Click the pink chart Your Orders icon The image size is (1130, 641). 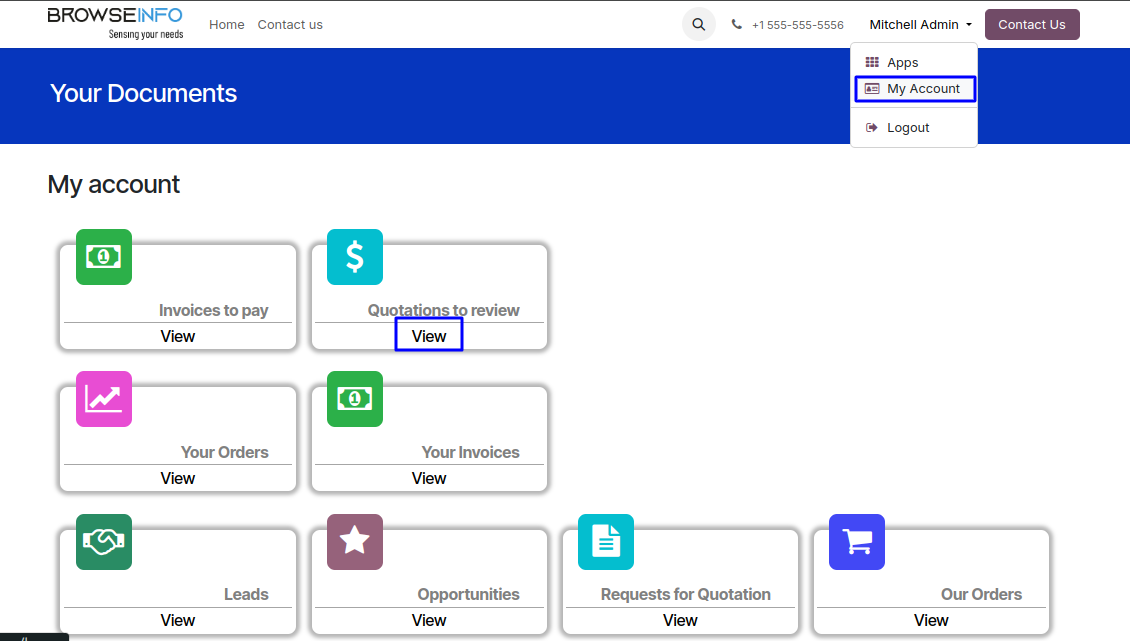point(104,399)
